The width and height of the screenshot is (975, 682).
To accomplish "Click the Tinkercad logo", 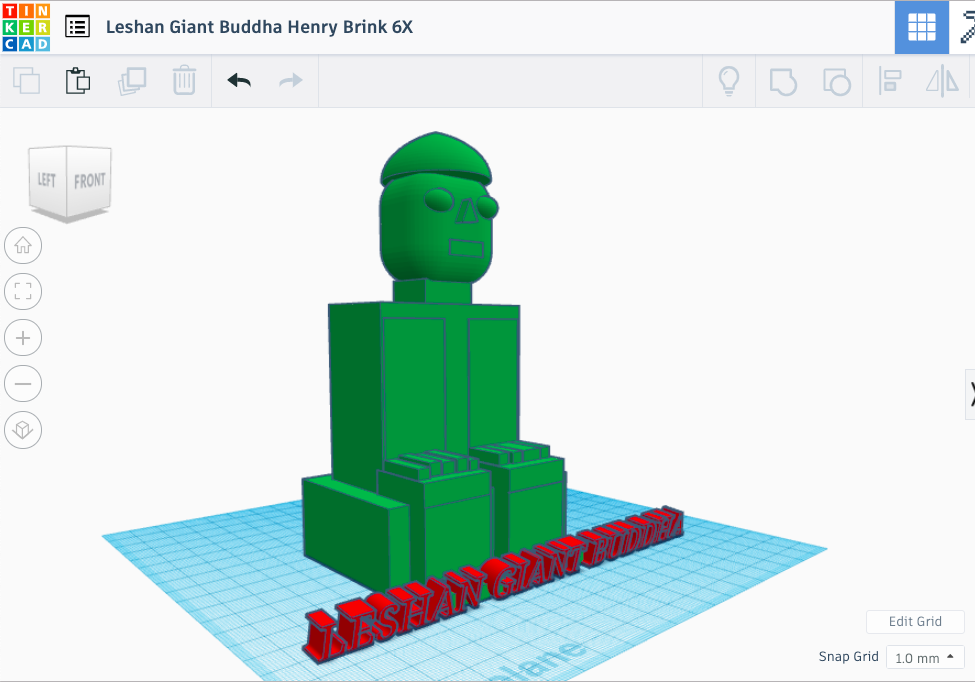I will tap(26, 27).
